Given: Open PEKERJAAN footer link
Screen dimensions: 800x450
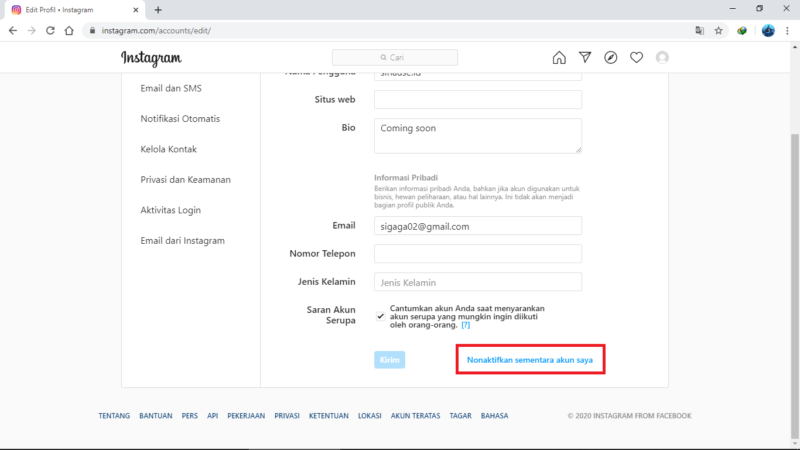Looking at the screenshot, I should tap(246, 416).
